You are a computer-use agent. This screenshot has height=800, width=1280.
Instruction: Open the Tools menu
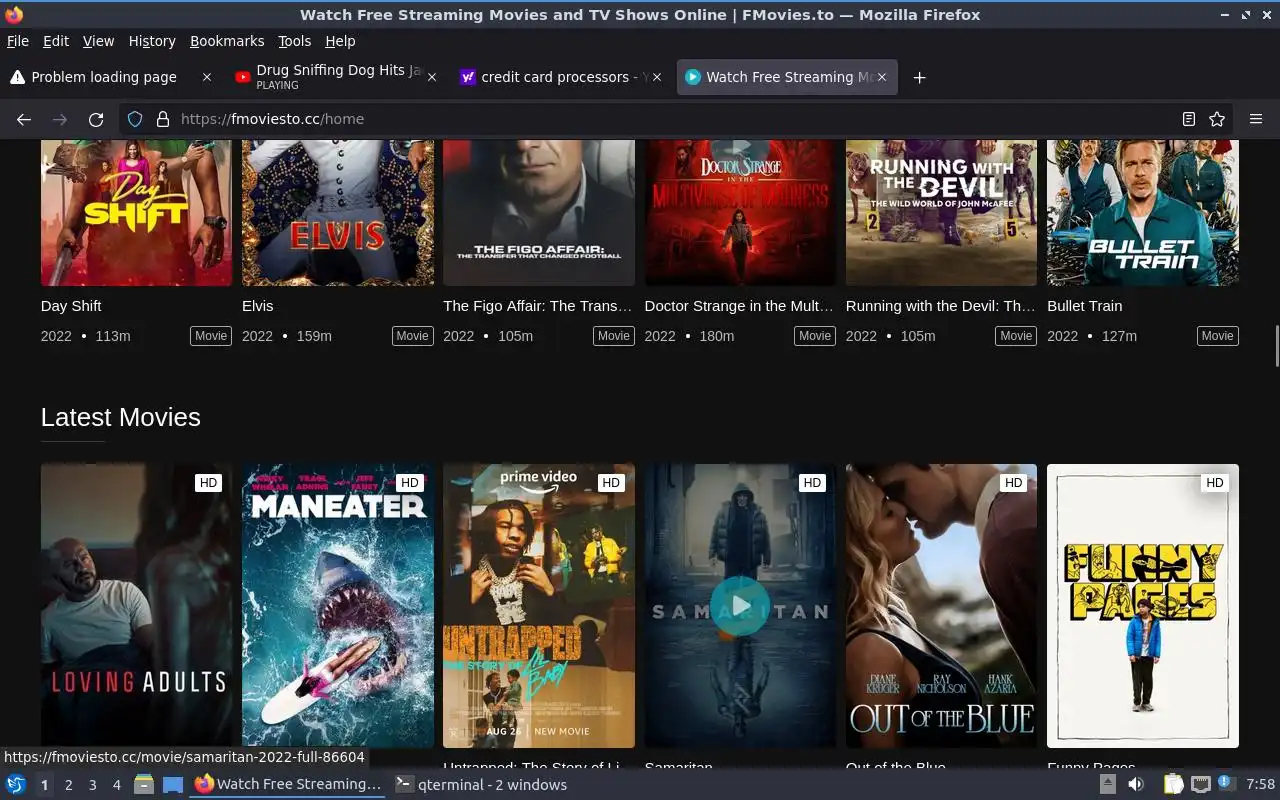pyautogui.click(x=294, y=41)
